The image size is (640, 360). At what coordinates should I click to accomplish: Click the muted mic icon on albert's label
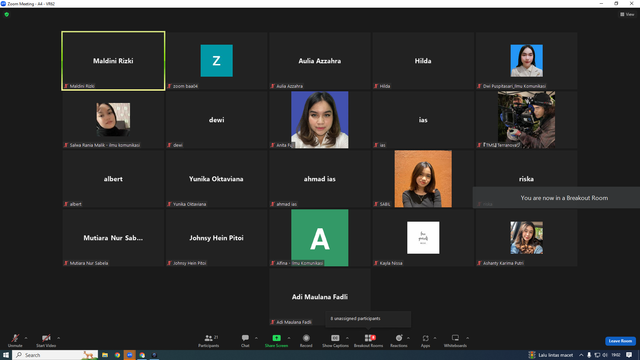(x=66, y=204)
